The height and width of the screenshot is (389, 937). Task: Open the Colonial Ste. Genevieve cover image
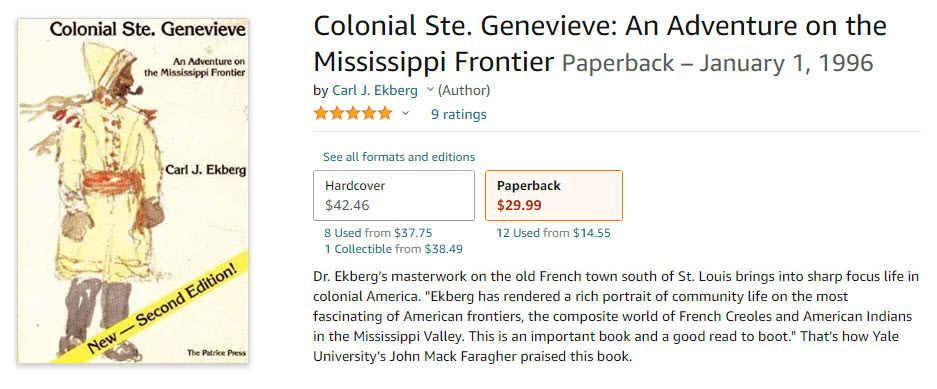click(133, 191)
